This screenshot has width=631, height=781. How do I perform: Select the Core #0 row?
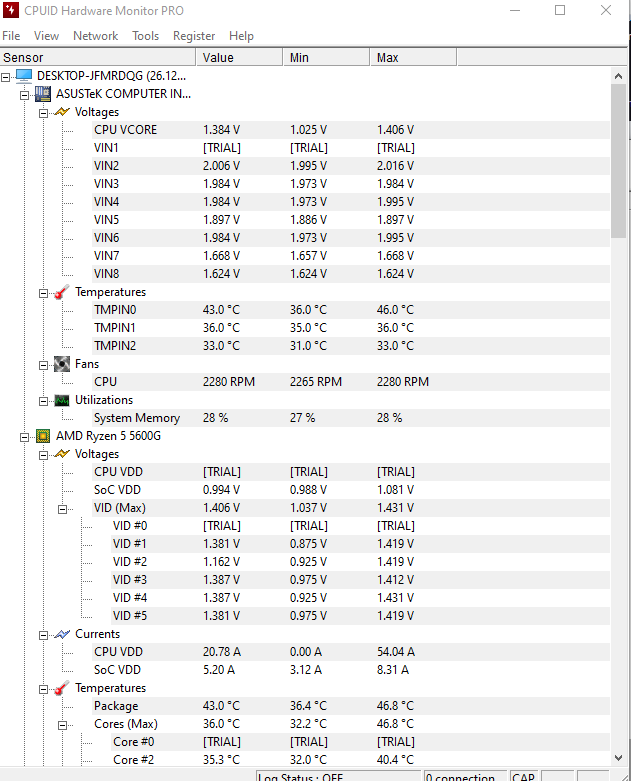361,742
